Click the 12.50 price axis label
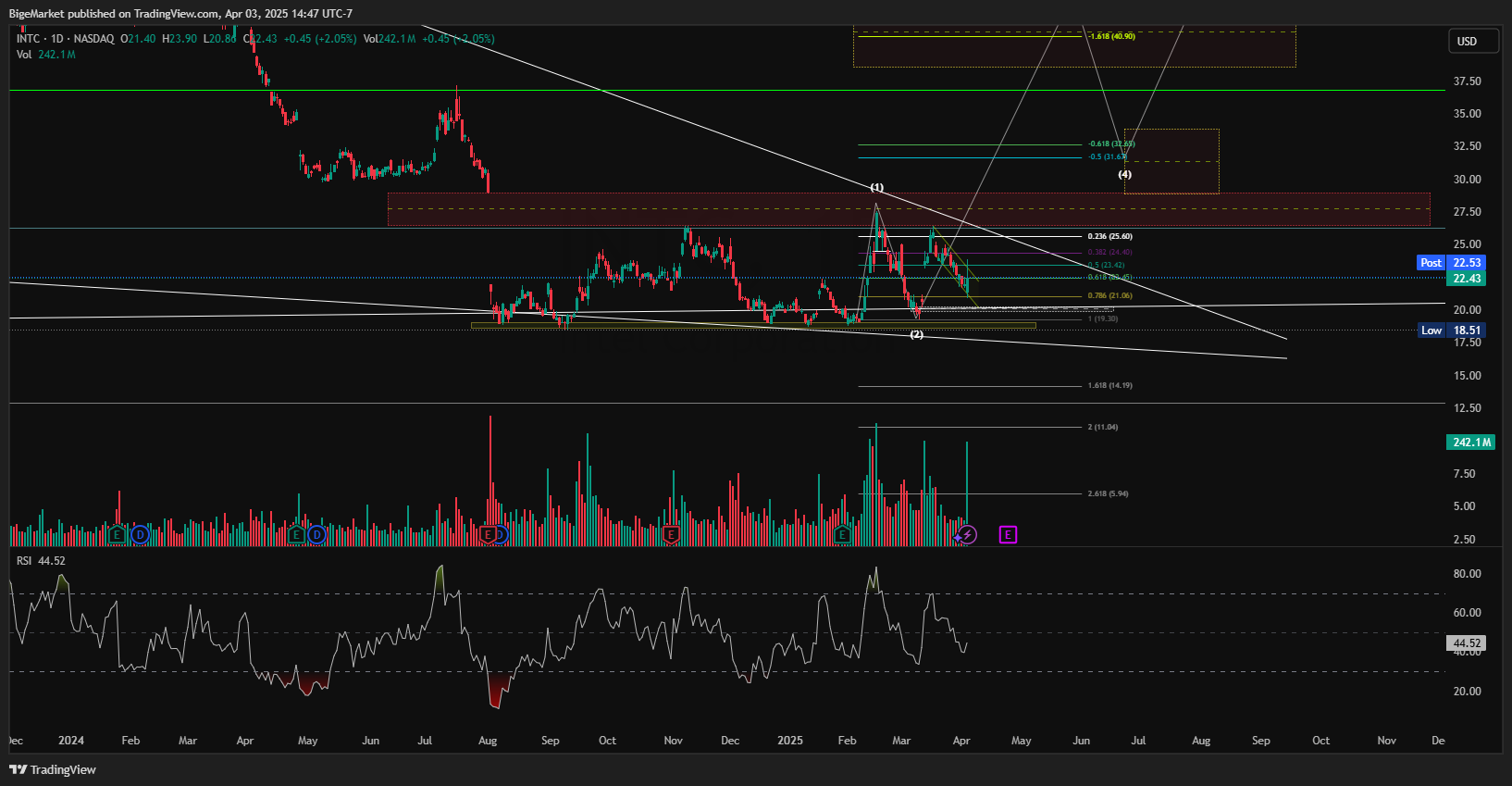 tap(1467, 408)
